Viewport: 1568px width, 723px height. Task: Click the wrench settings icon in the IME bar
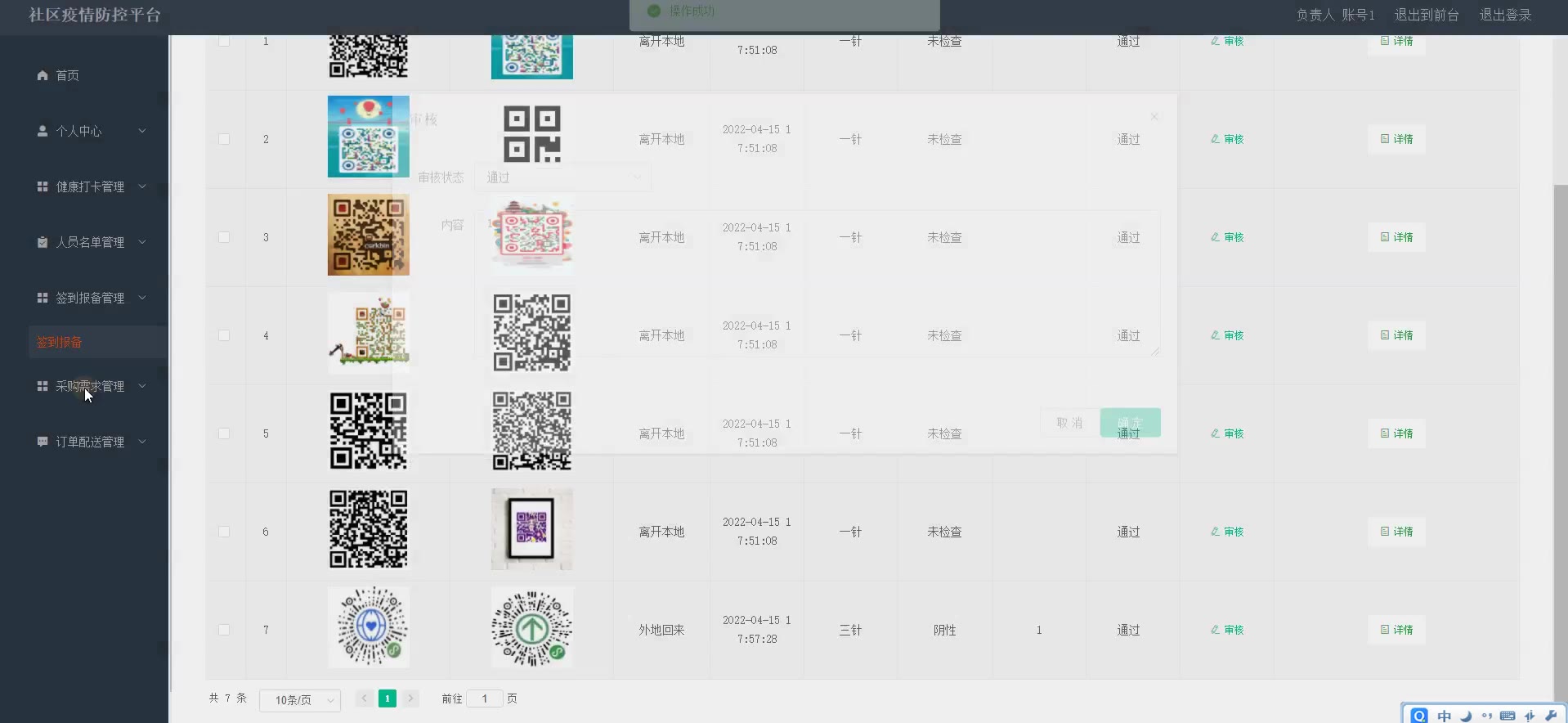[1550, 716]
